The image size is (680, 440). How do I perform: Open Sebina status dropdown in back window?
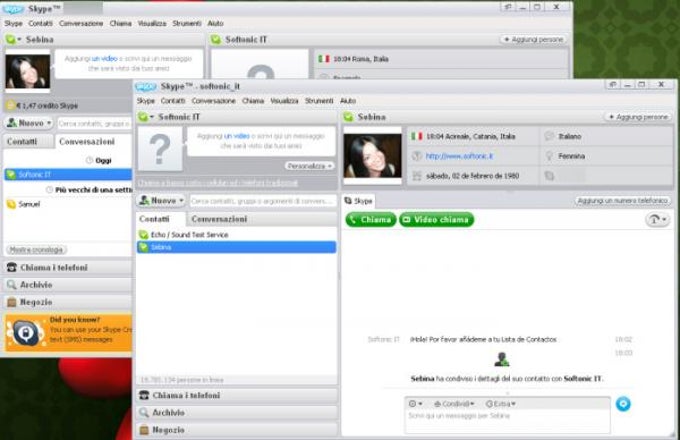(19, 39)
